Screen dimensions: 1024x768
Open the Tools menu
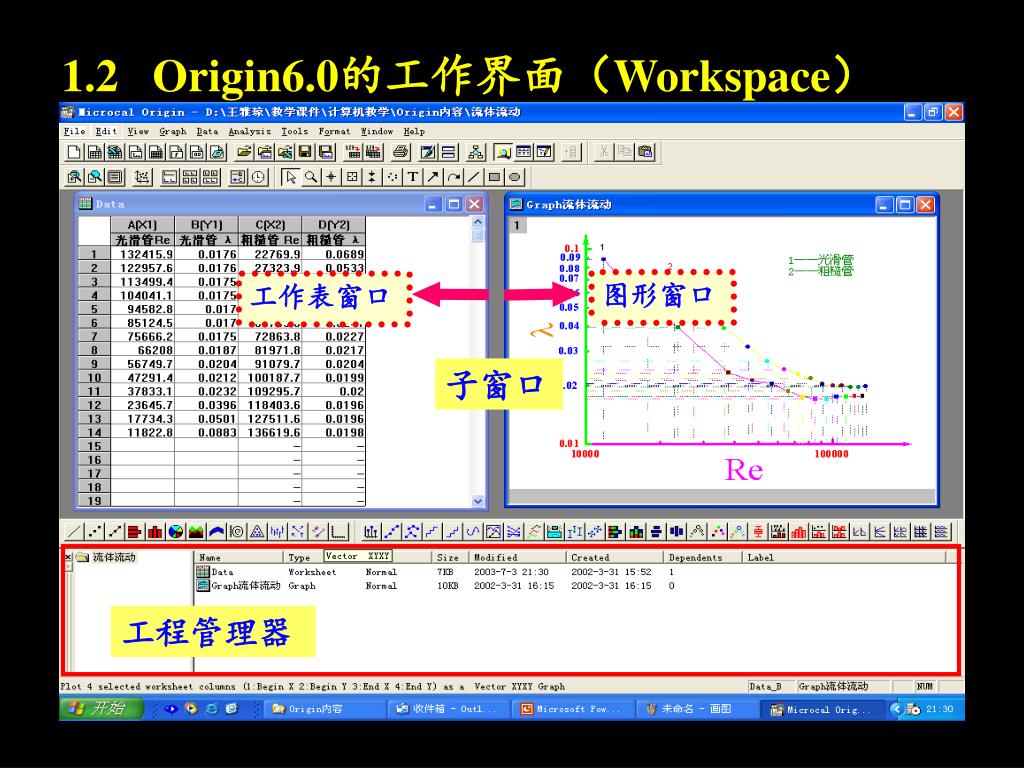click(295, 131)
